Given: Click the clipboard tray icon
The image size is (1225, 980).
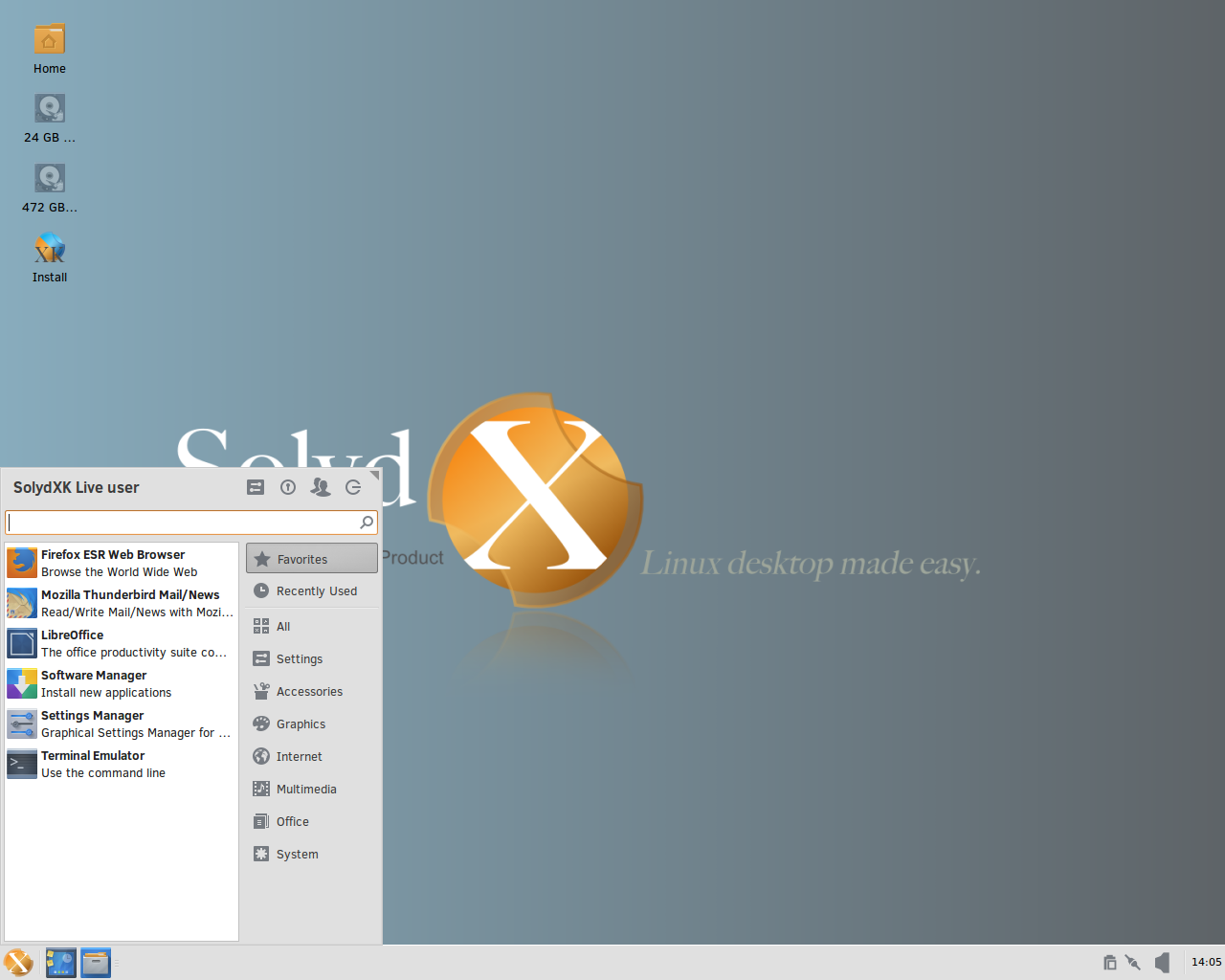Looking at the screenshot, I should (1109, 963).
